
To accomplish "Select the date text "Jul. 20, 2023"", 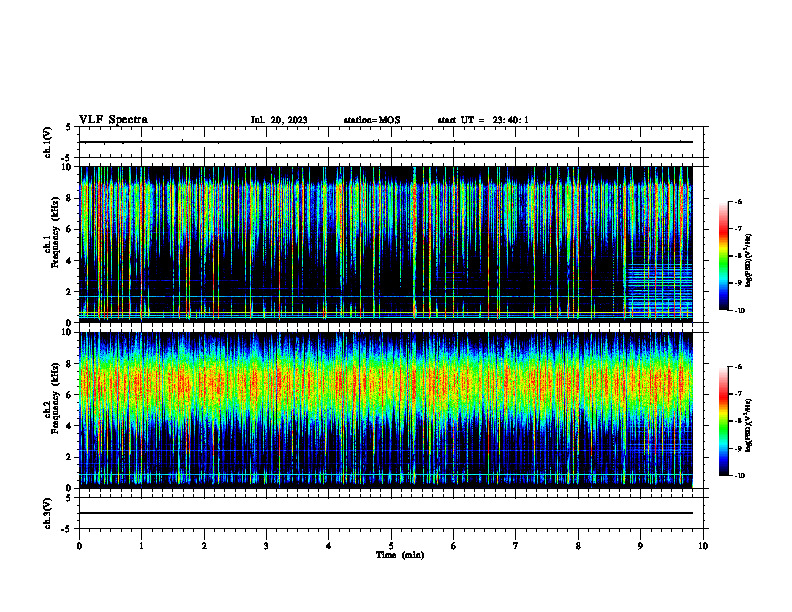I will [x=279, y=120].
